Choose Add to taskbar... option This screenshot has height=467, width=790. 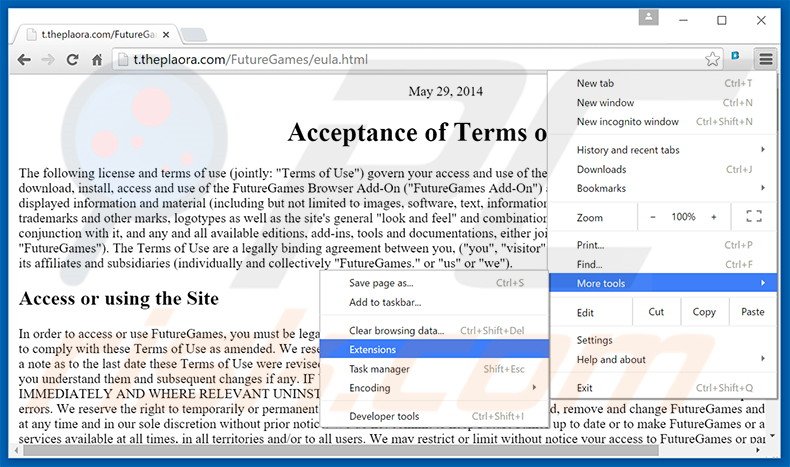pos(434,302)
